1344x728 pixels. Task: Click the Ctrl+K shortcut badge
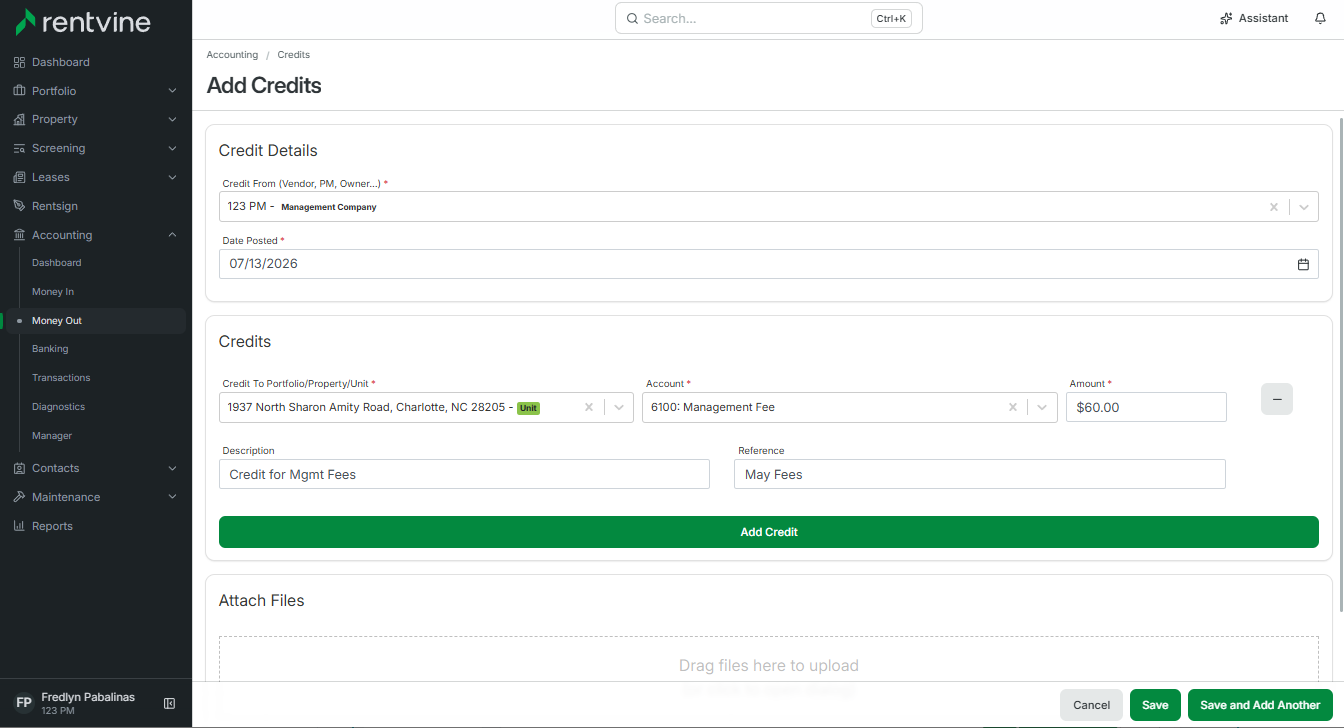[x=891, y=18]
